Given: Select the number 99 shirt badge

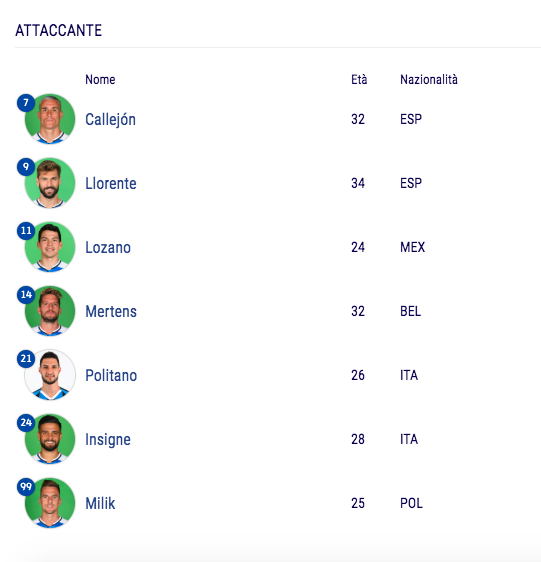Looking at the screenshot, I should pos(26,487).
